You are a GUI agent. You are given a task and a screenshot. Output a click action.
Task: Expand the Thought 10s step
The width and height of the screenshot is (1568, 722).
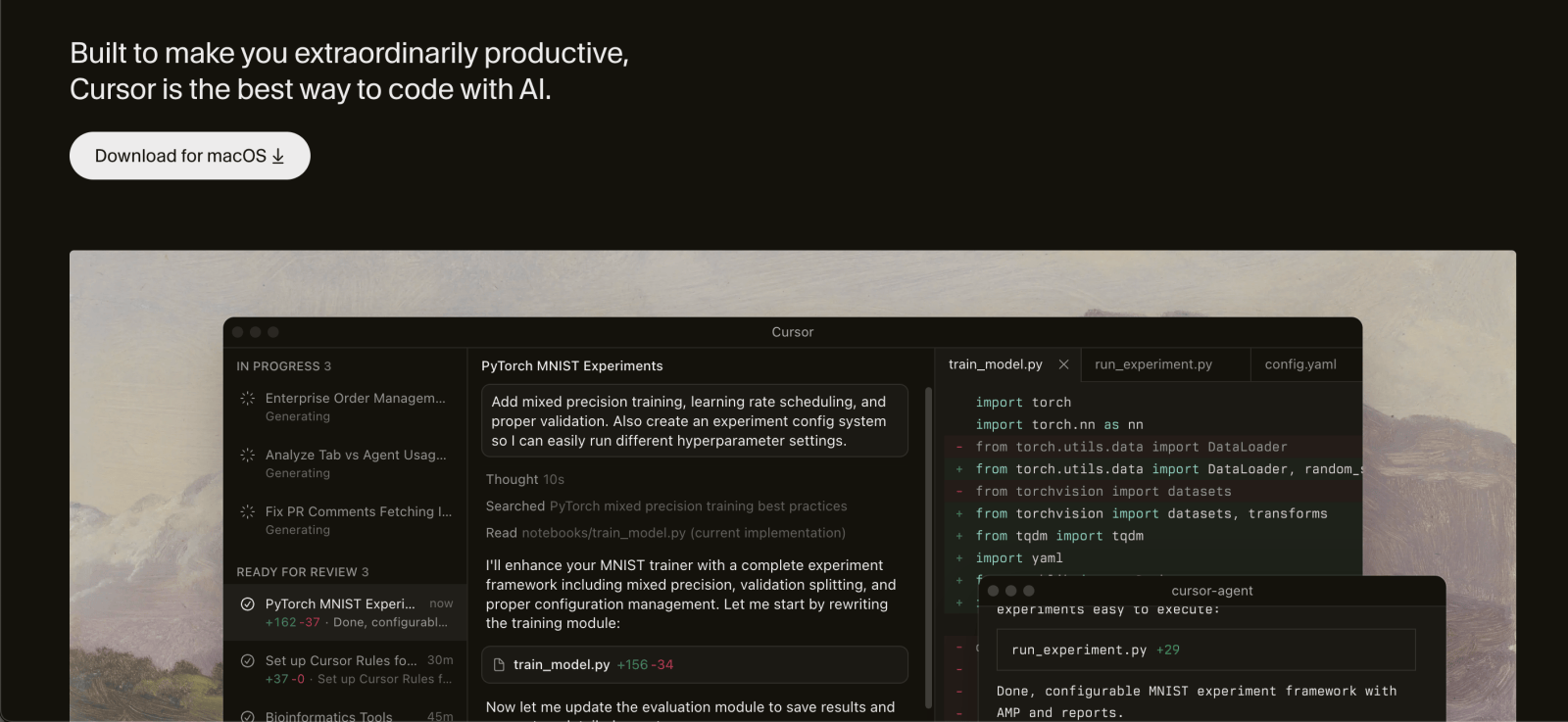(x=525, y=480)
